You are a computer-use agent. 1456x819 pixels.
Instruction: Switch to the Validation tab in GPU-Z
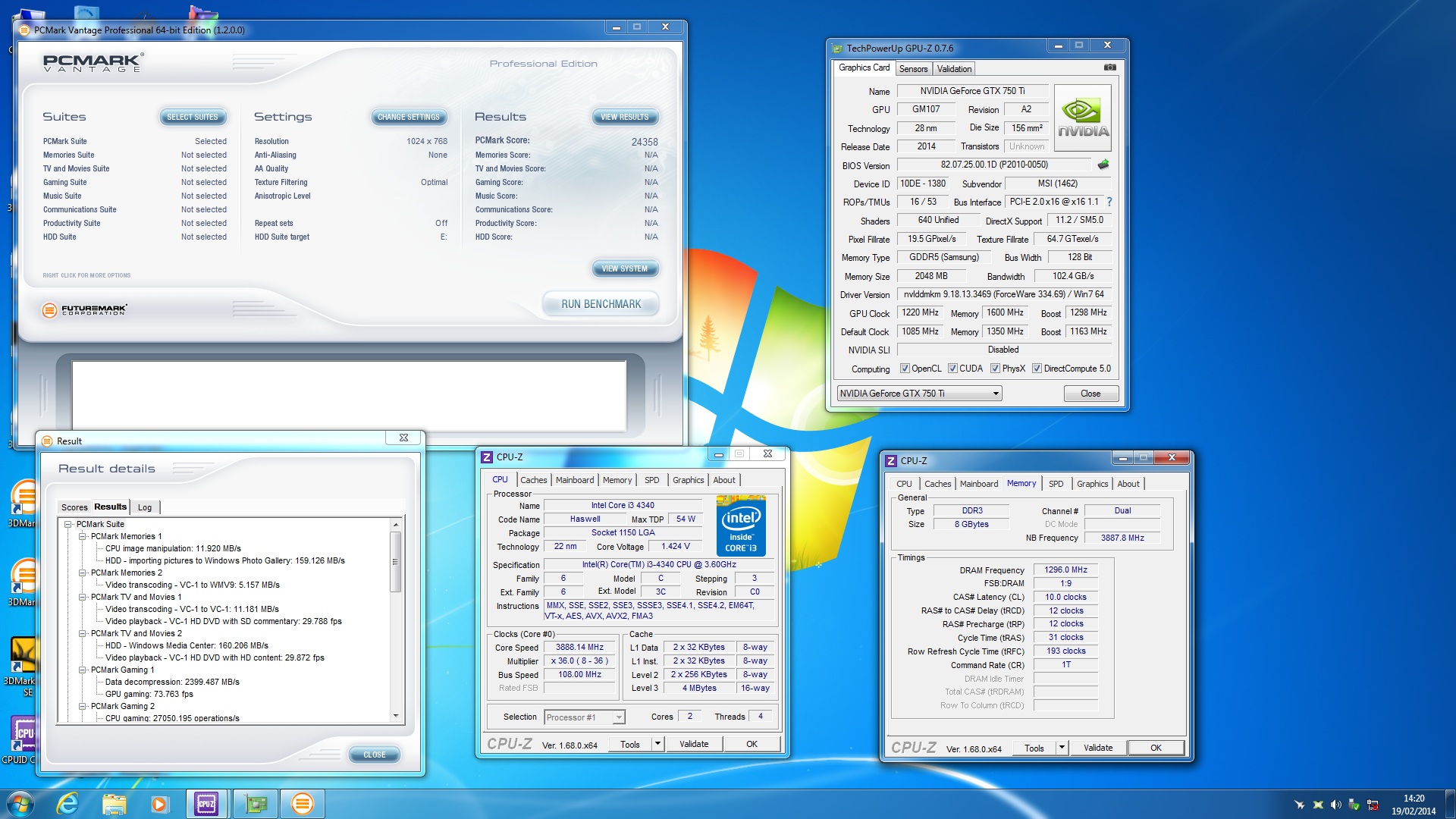coord(954,69)
